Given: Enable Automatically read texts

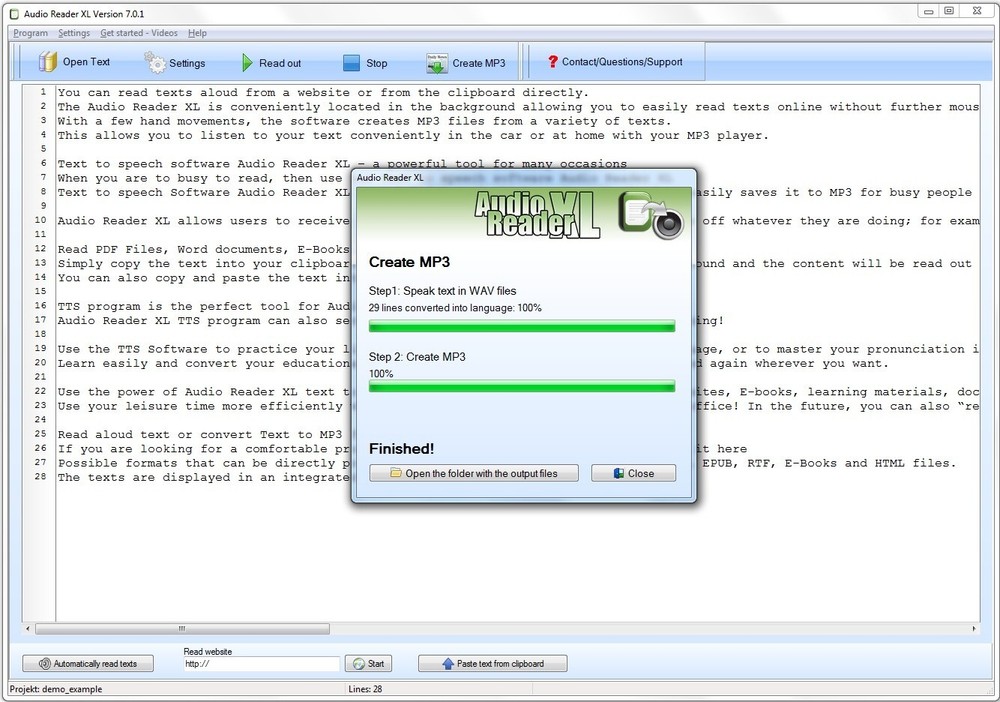Looking at the screenshot, I should [87, 663].
